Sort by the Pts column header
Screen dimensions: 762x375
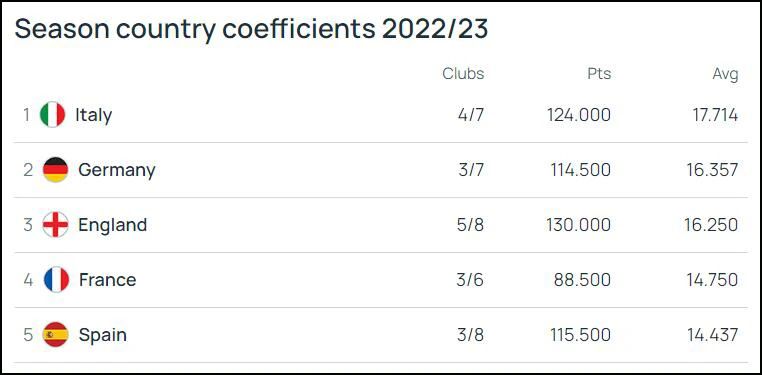pos(599,73)
